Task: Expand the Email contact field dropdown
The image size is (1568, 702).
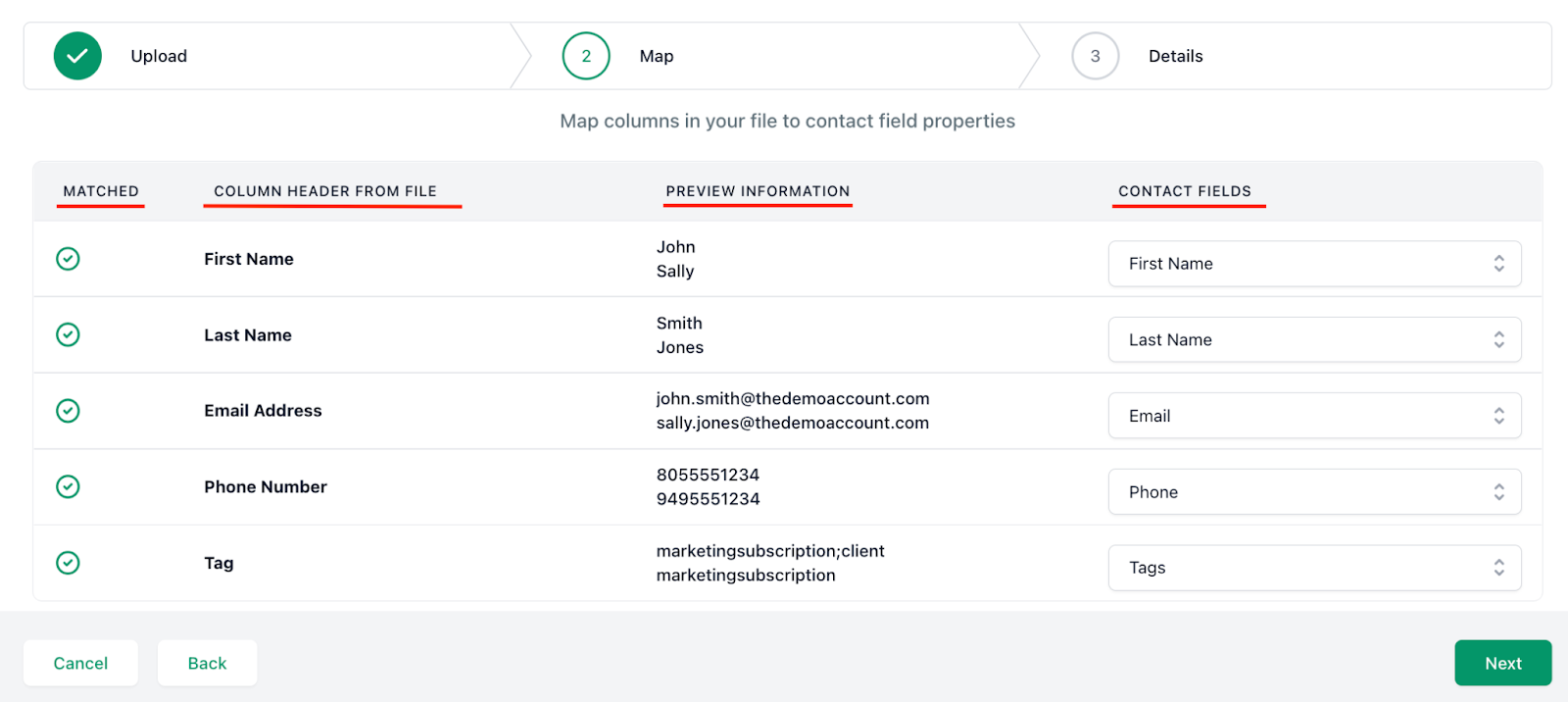Action: point(1314,416)
